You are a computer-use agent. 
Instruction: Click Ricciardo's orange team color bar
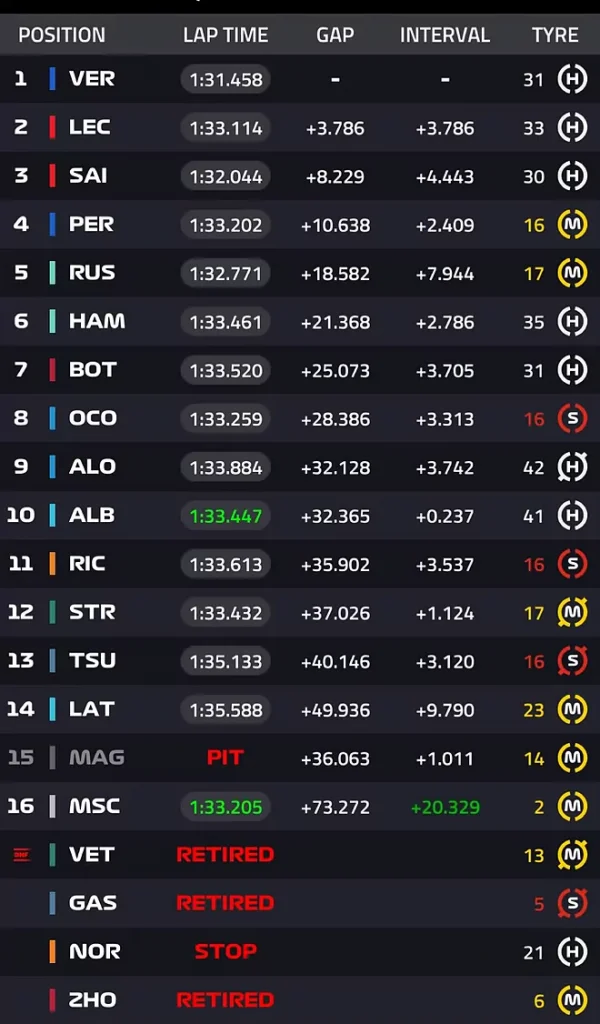click(x=52, y=564)
